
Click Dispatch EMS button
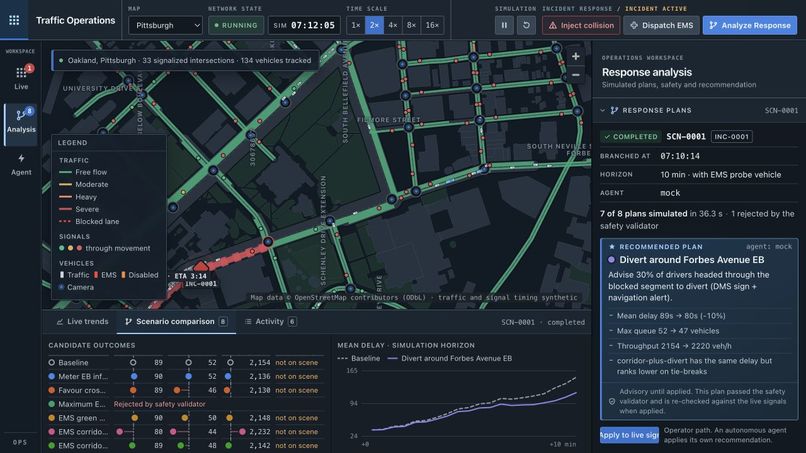(x=661, y=25)
